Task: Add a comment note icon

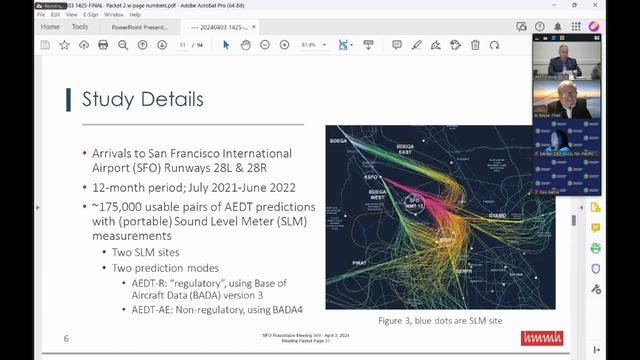Action: point(397,45)
